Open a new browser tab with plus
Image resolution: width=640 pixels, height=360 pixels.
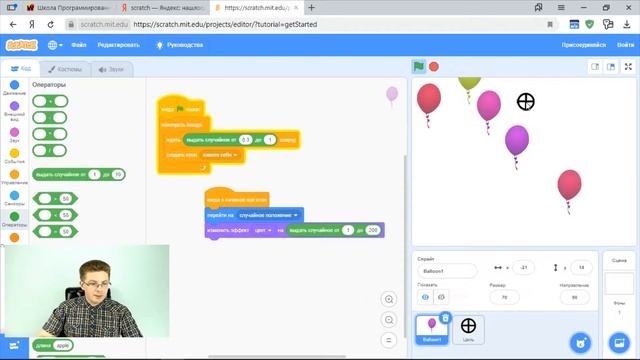point(311,7)
